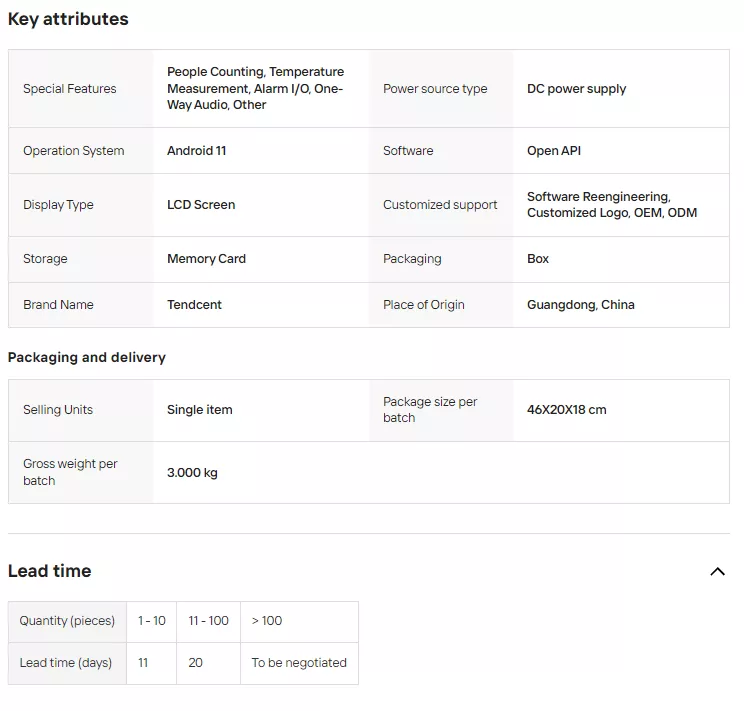
Task: Click the Customized support label
Action: click(440, 205)
